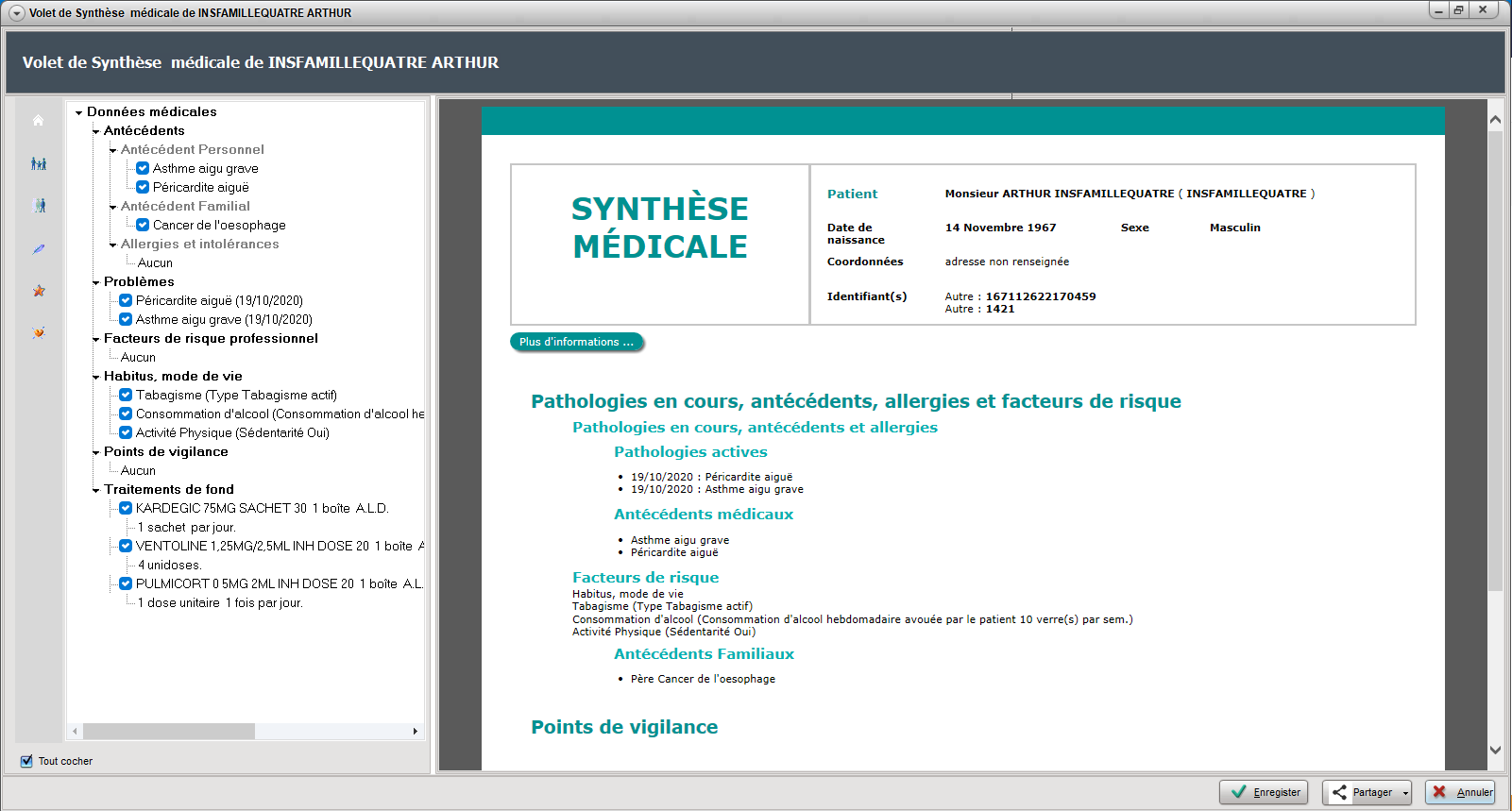
Task: Click the share icon on Partager button
Action: (1339, 792)
